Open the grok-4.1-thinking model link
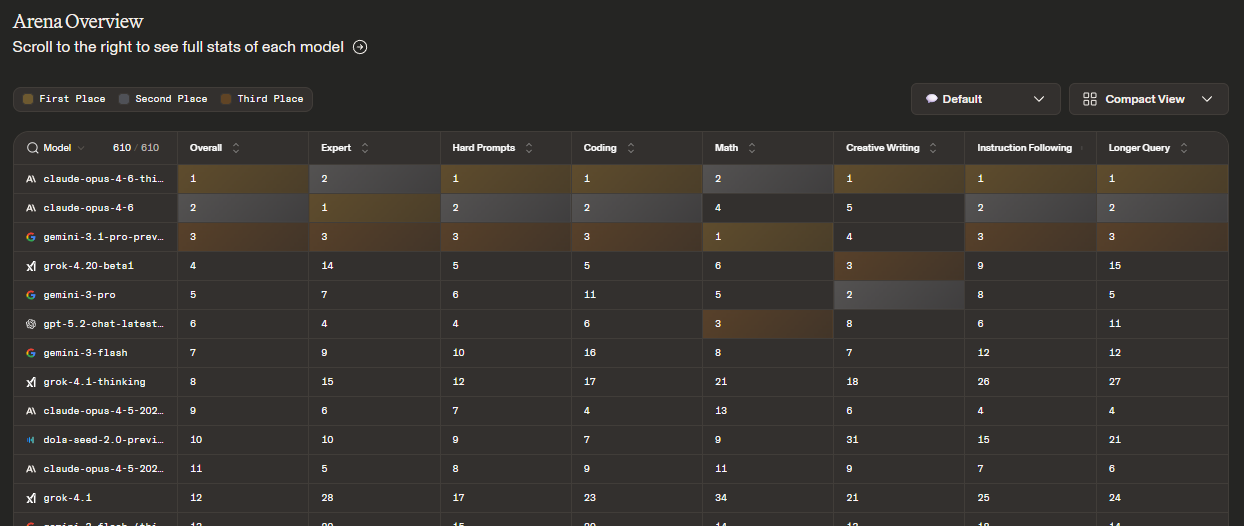The image size is (1244, 526). pyautogui.click(x=94, y=382)
